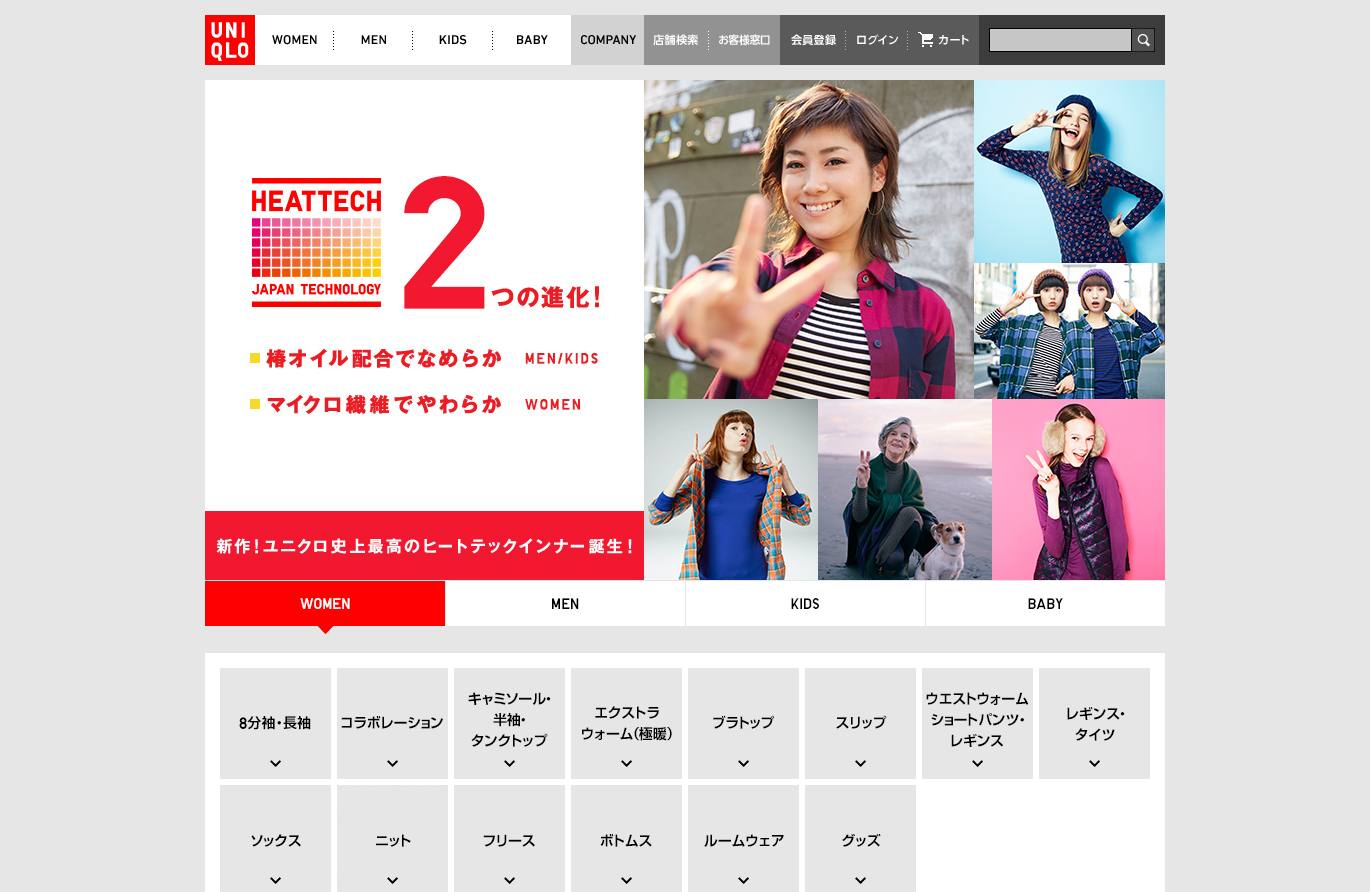This screenshot has width=1370, height=892.
Task: Click the large plaid shirt woman photo
Action: click(809, 239)
